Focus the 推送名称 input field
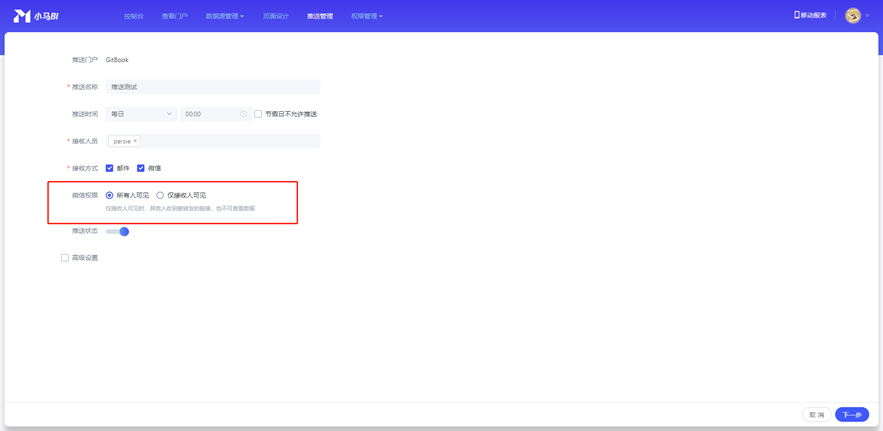883x431 pixels. click(213, 87)
